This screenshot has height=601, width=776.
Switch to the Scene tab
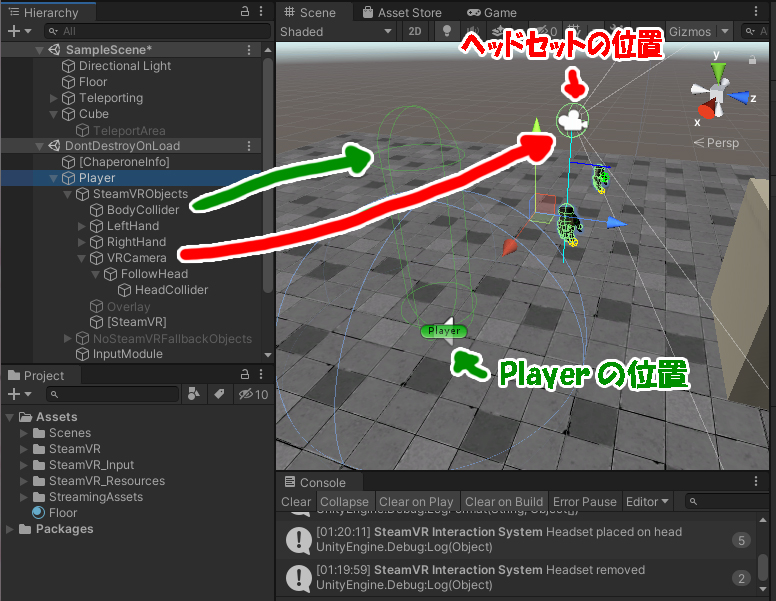coord(310,12)
